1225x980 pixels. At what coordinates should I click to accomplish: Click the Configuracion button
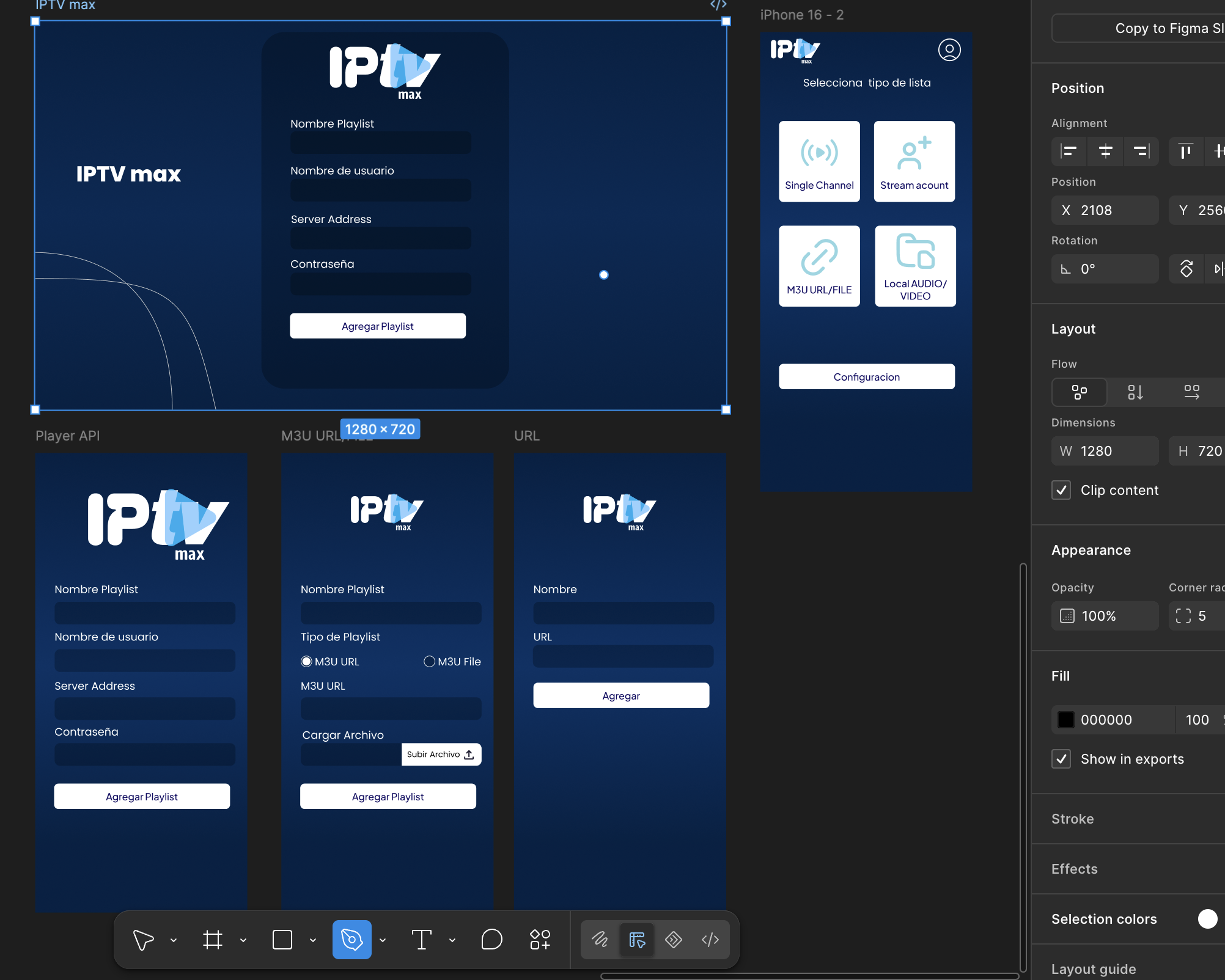coord(867,377)
